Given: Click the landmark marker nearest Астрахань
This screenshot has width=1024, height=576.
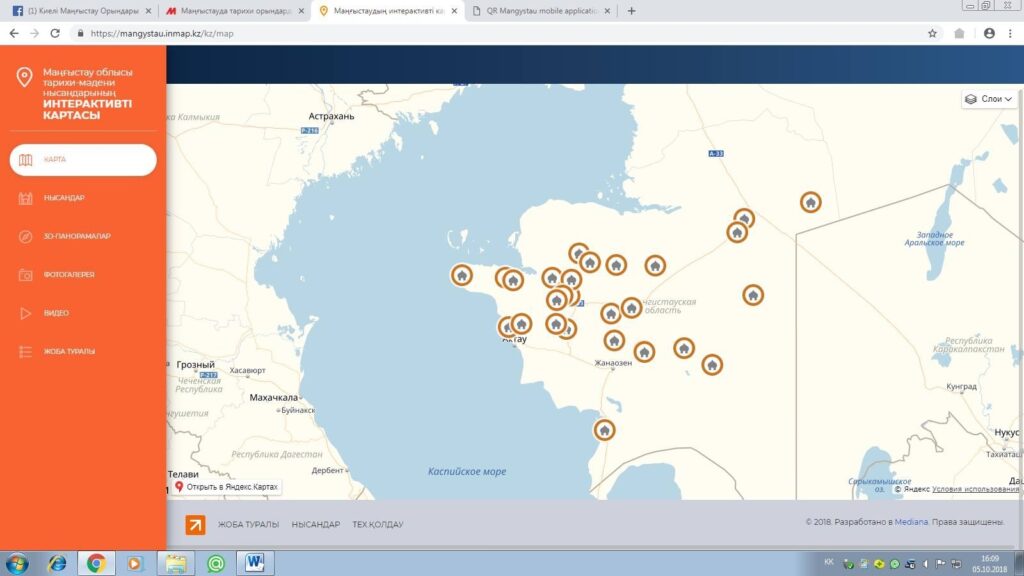Looking at the screenshot, I should click(462, 275).
